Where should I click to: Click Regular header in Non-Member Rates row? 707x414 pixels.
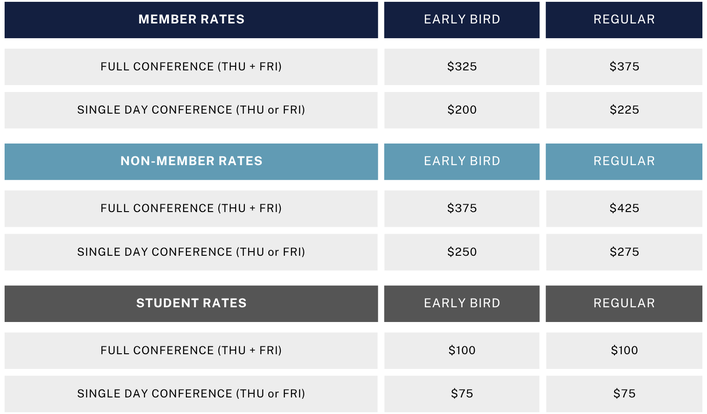tap(624, 162)
